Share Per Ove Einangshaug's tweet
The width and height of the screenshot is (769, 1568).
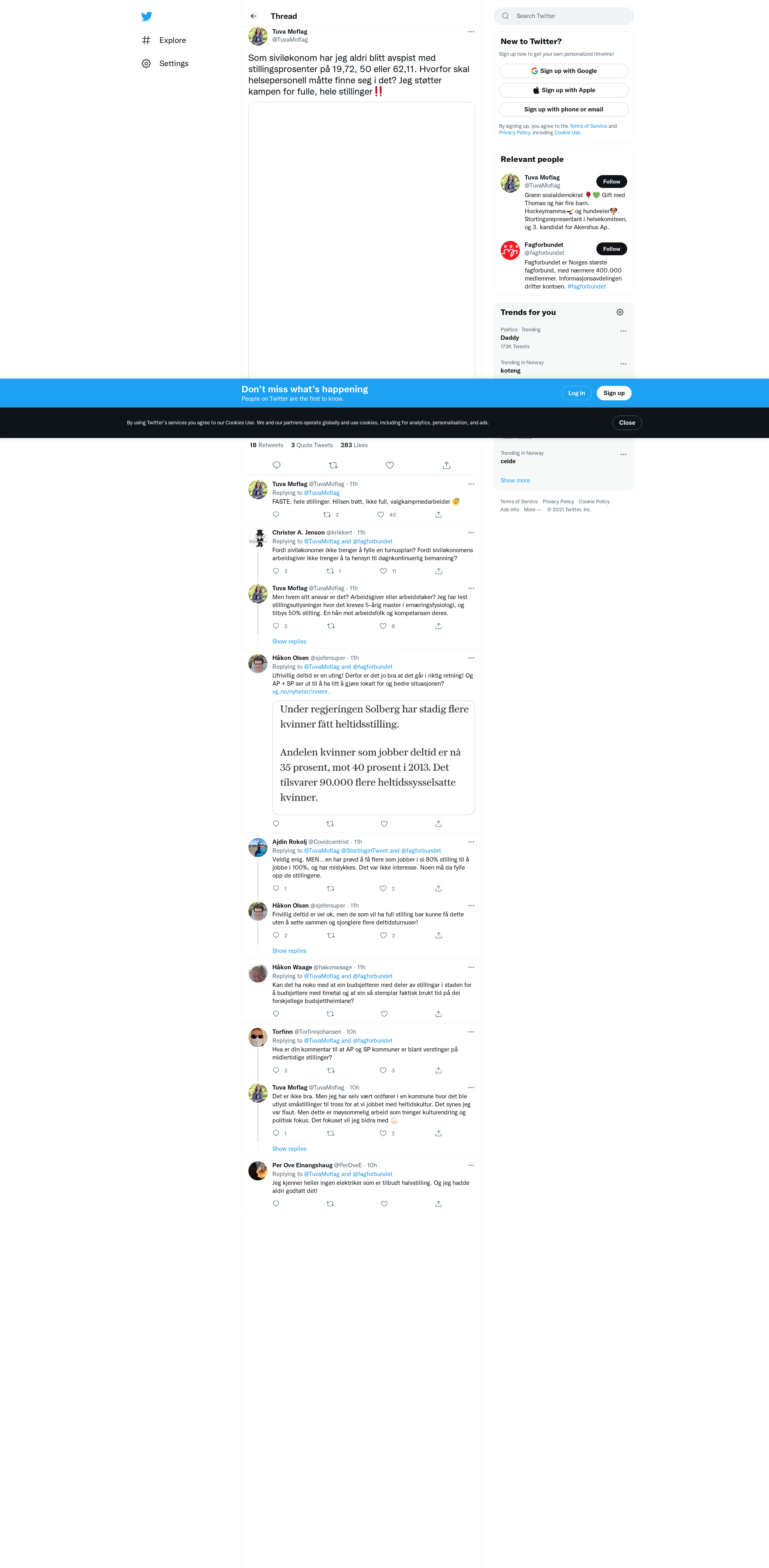tap(439, 1204)
